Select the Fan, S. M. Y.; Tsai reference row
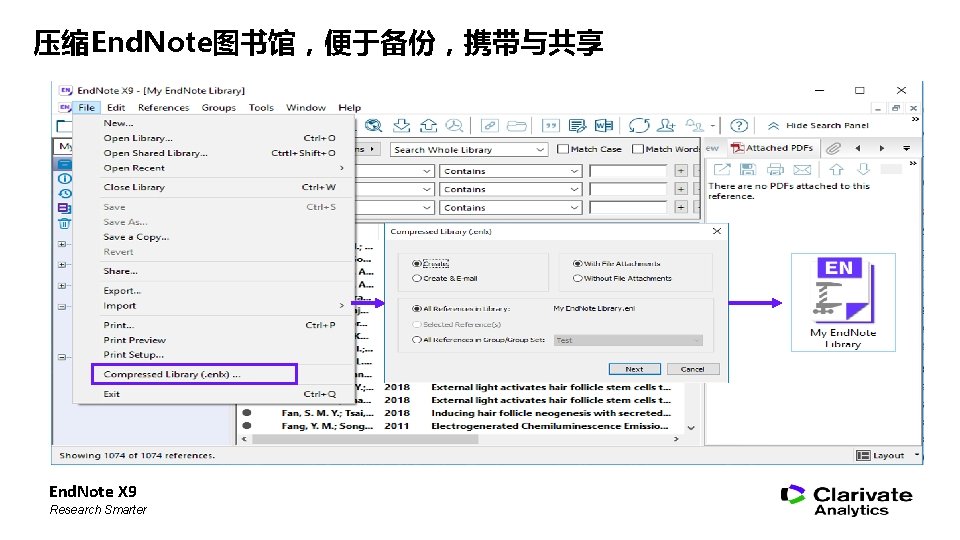960x540 pixels. pyautogui.click(x=459, y=413)
